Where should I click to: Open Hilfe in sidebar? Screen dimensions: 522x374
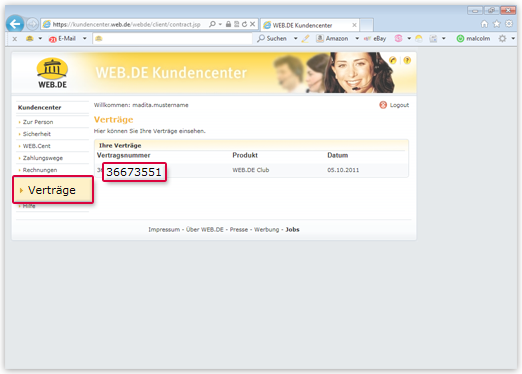[x=29, y=206]
